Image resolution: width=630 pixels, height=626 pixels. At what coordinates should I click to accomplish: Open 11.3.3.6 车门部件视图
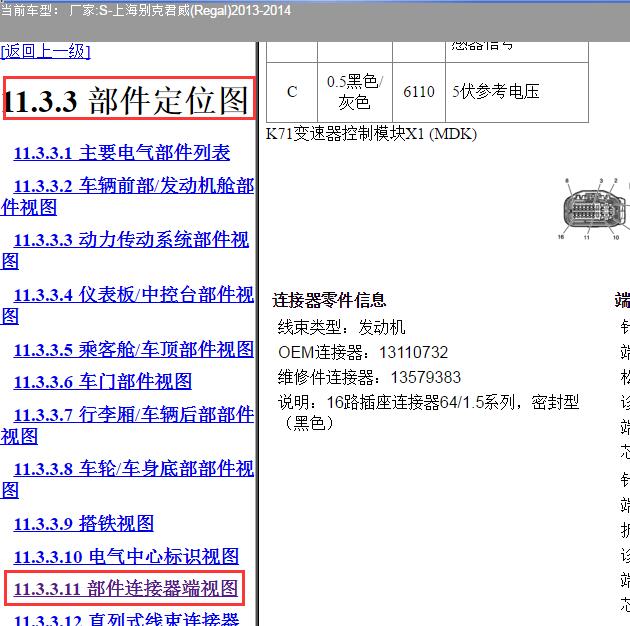coord(103,382)
